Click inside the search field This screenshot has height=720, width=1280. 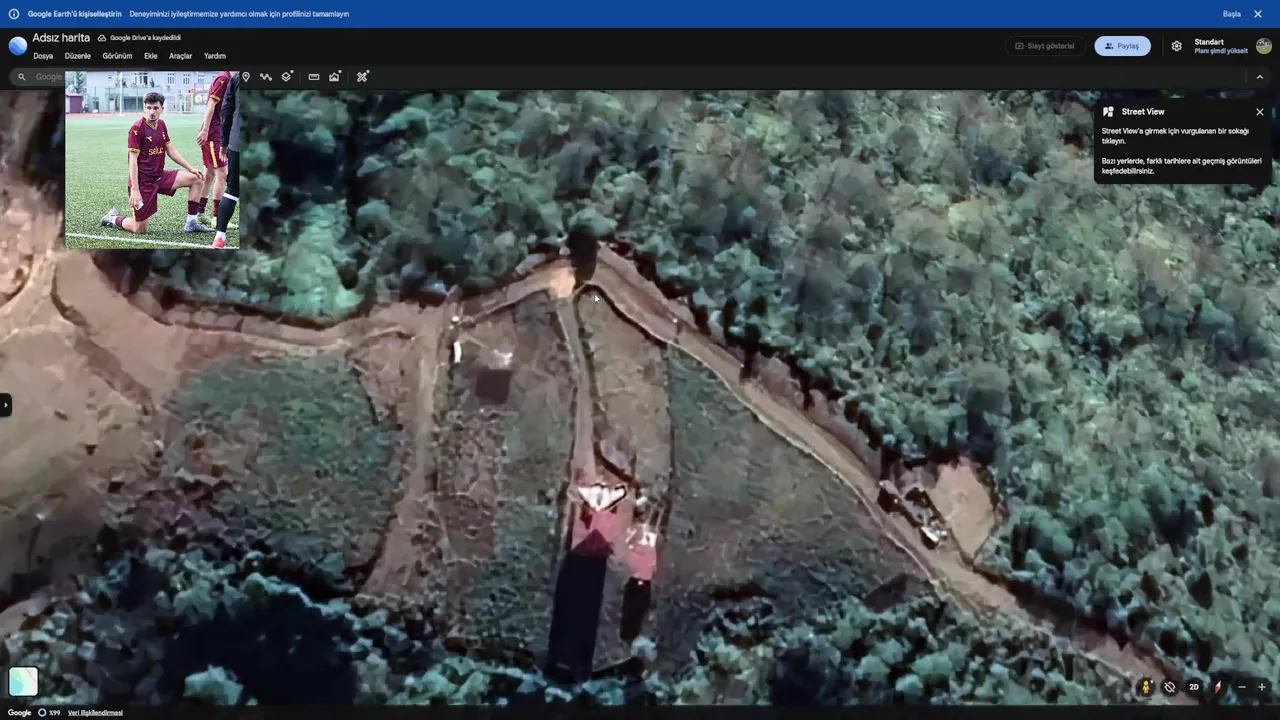click(49, 77)
